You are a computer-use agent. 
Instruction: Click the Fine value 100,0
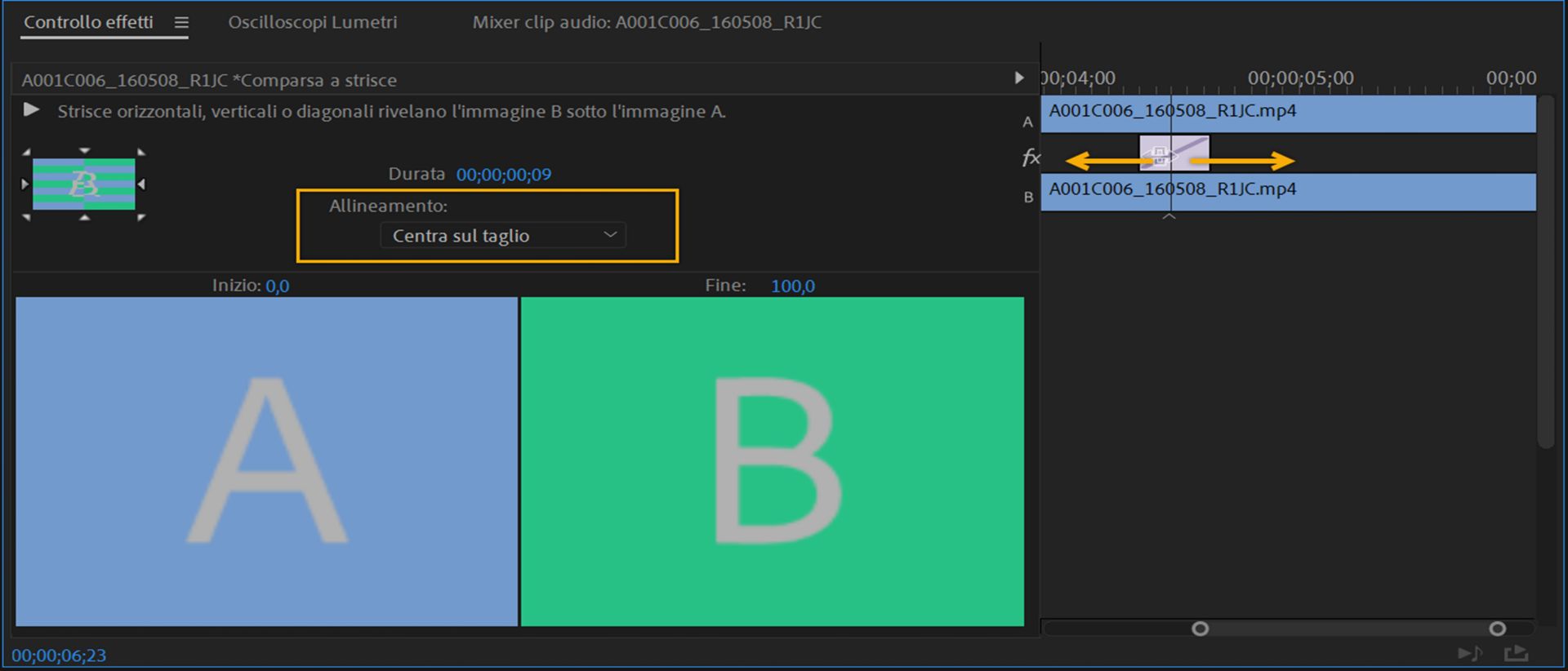coord(792,287)
